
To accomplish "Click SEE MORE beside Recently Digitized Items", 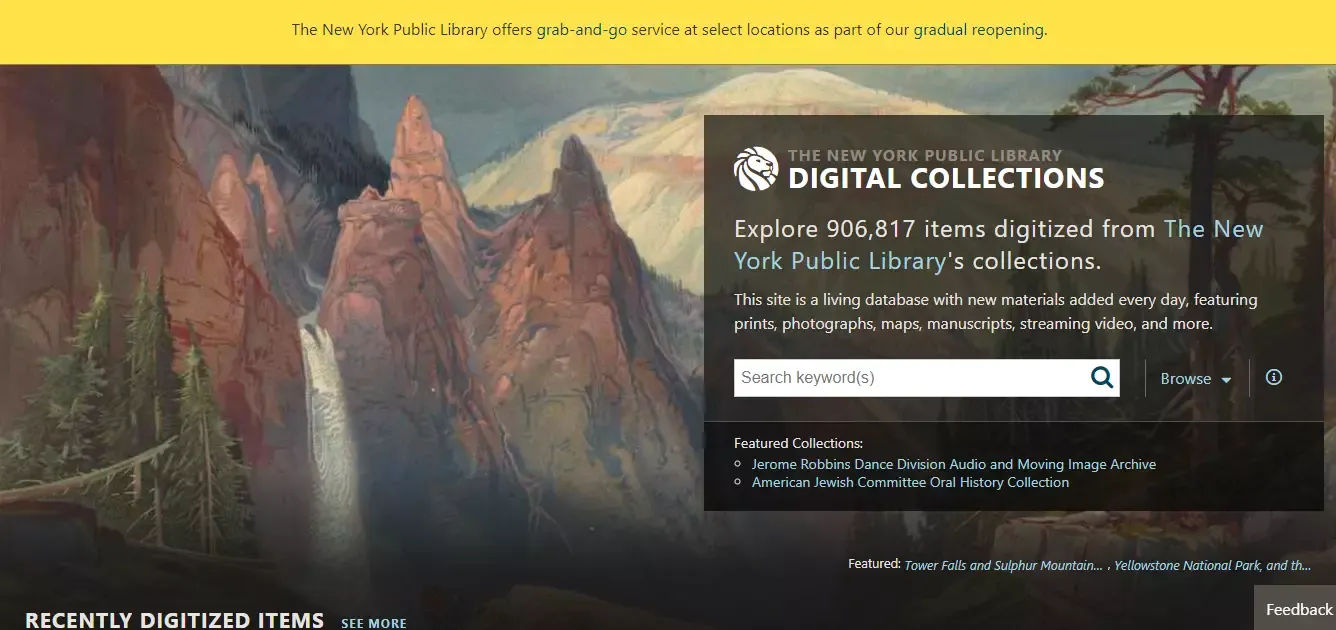I will click(x=374, y=623).
